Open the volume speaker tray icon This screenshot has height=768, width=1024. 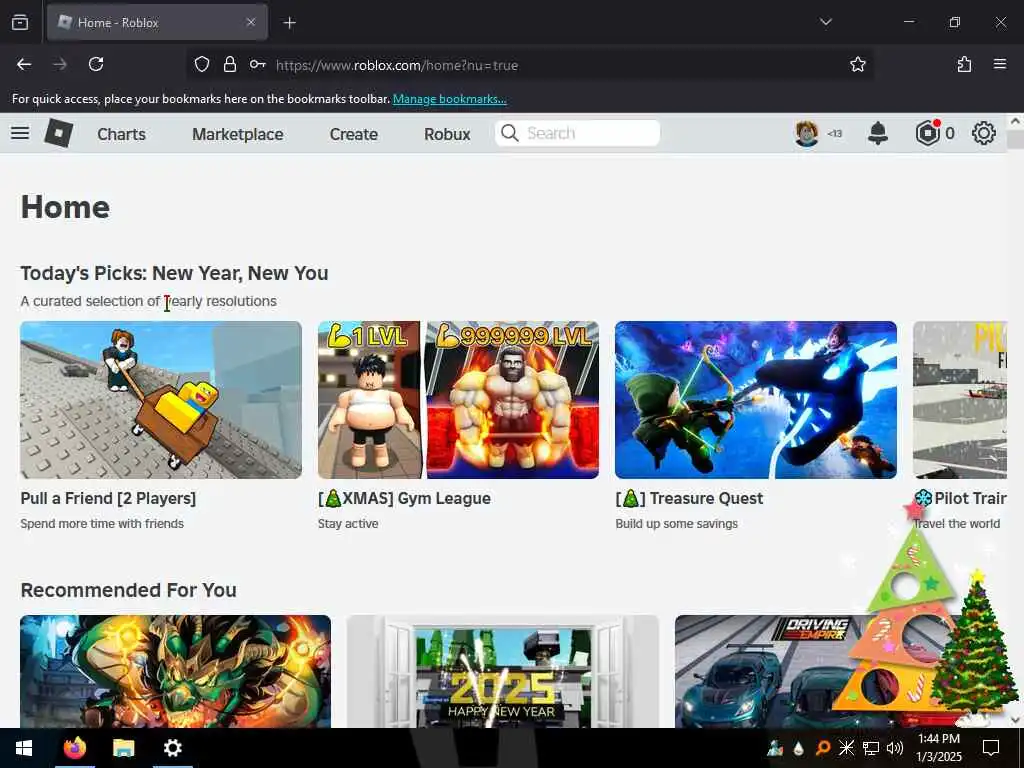tap(895, 748)
